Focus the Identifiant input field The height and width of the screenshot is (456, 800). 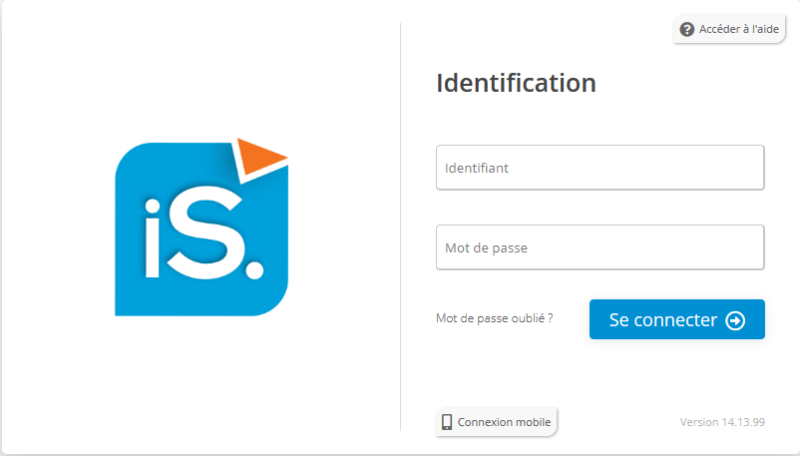tap(600, 167)
